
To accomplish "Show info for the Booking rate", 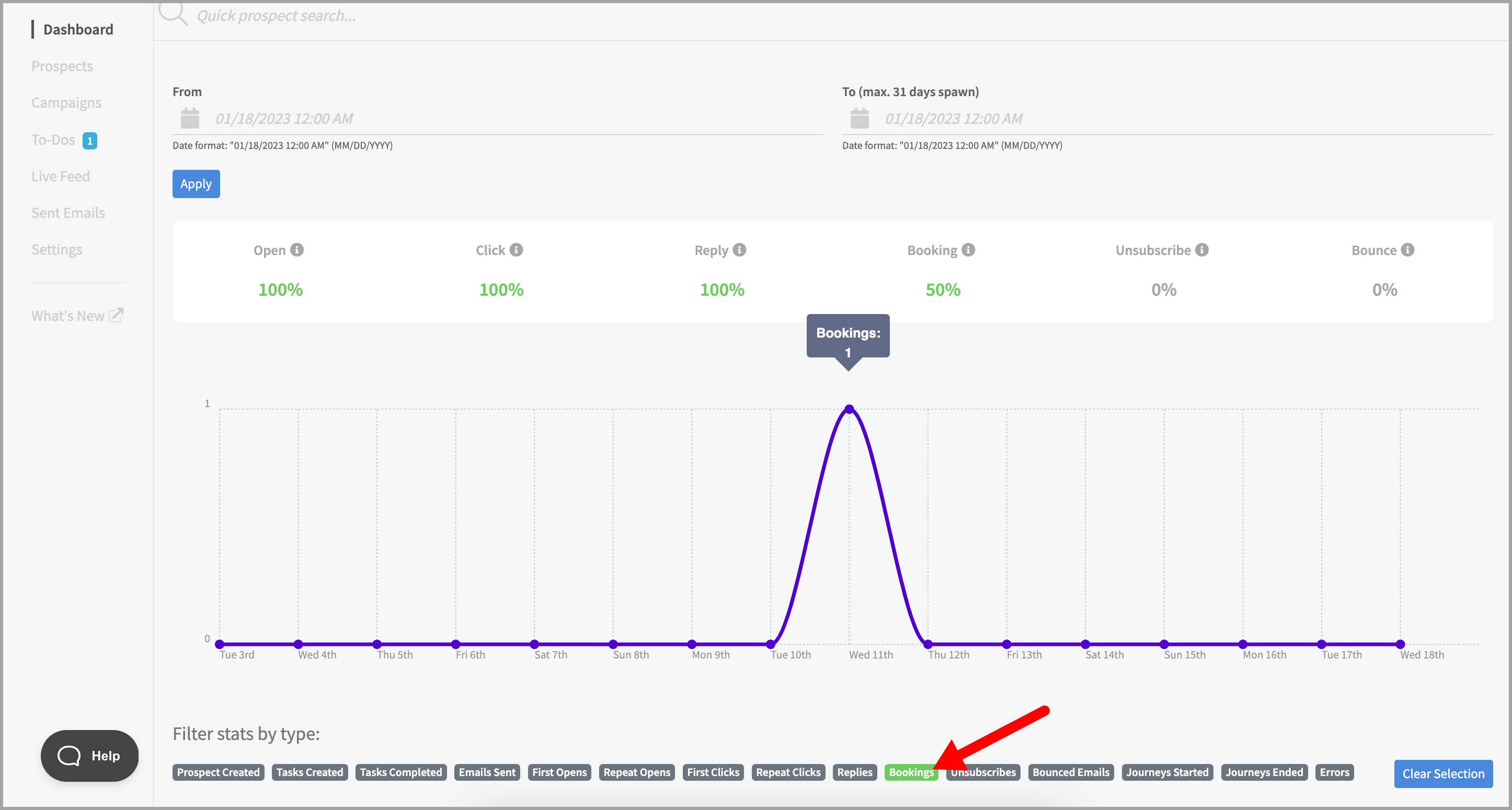I will tap(968, 250).
